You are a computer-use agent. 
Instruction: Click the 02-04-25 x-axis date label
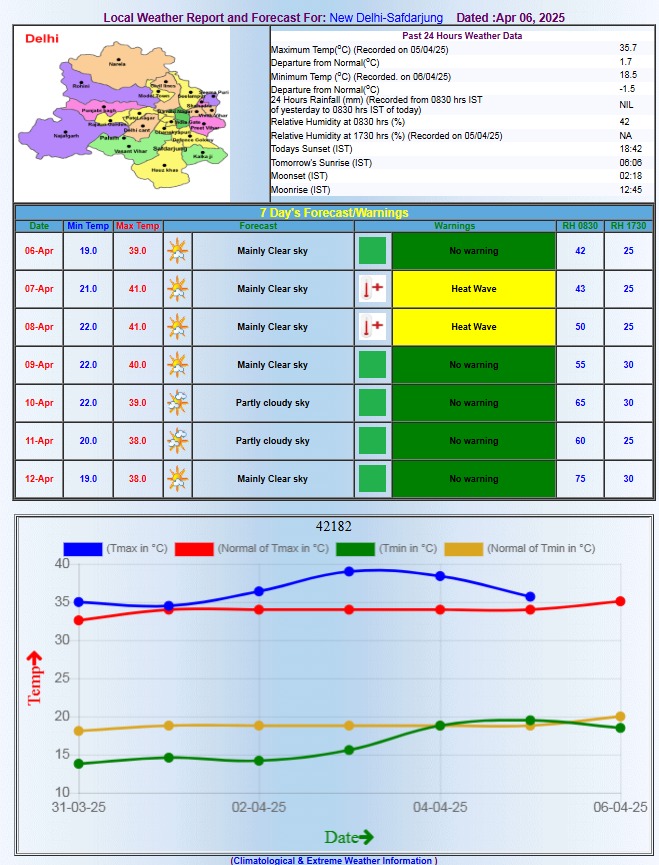click(259, 808)
